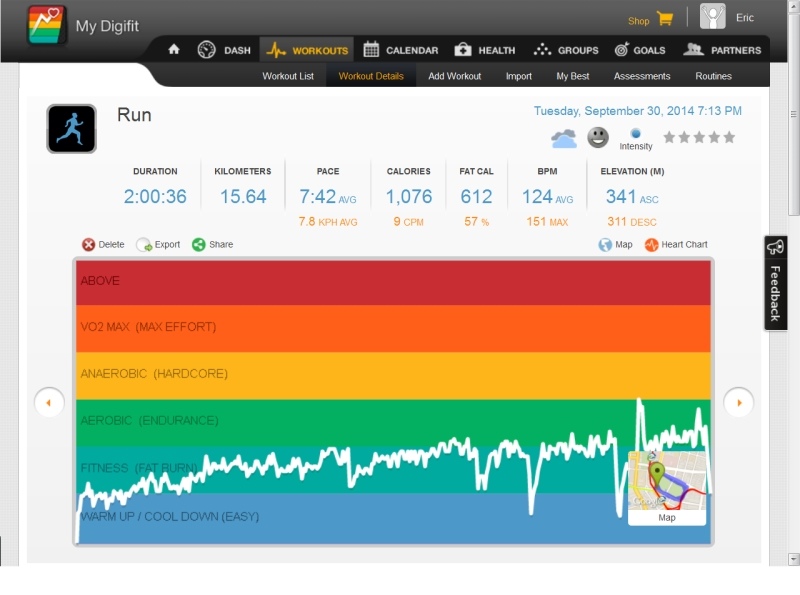Image resolution: width=800 pixels, height=595 pixels.
Task: Click the orange VO2 MAX zone band
Action: click(x=393, y=329)
